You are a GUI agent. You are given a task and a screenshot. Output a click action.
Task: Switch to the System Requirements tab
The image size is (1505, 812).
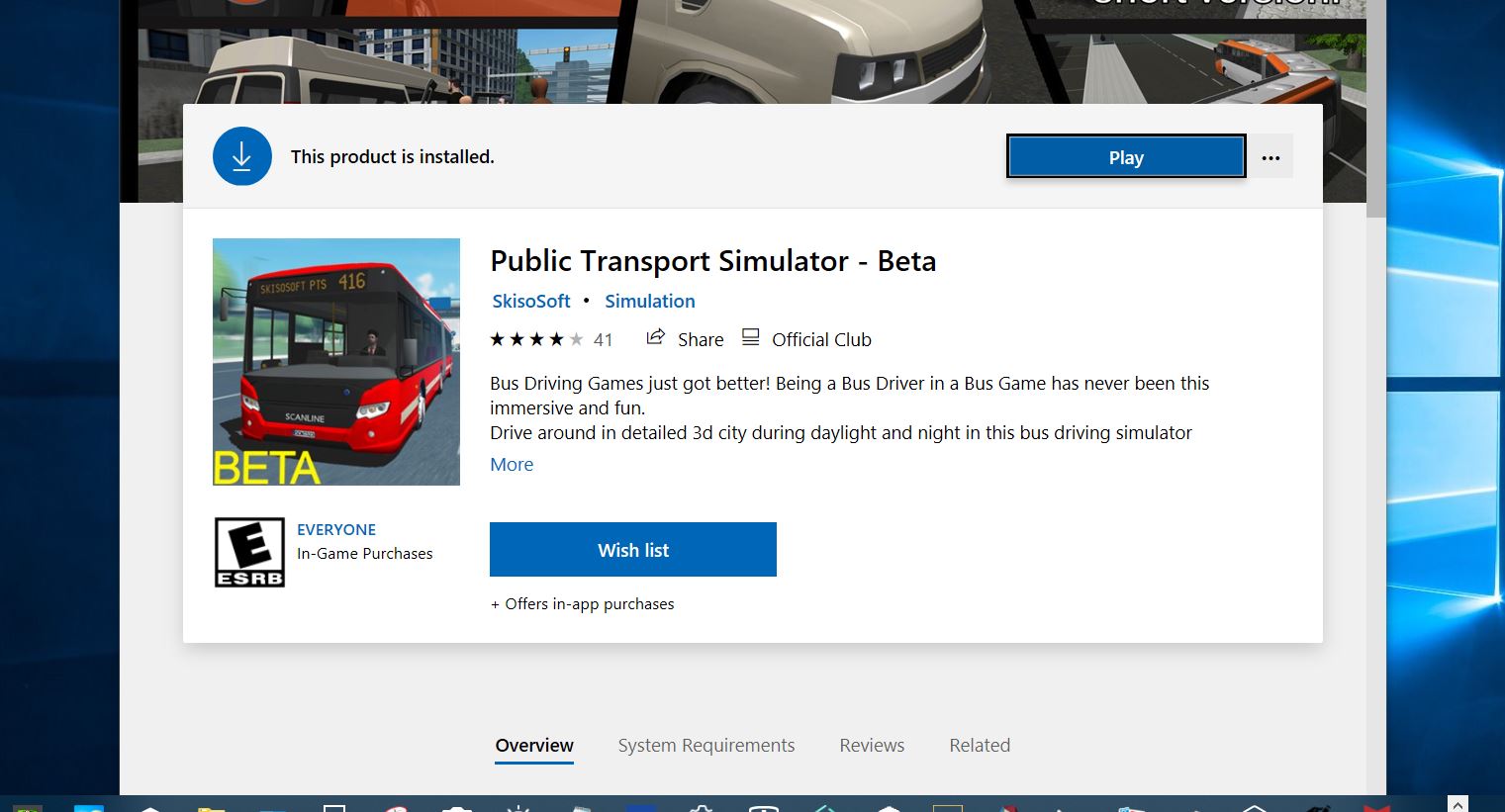click(706, 746)
